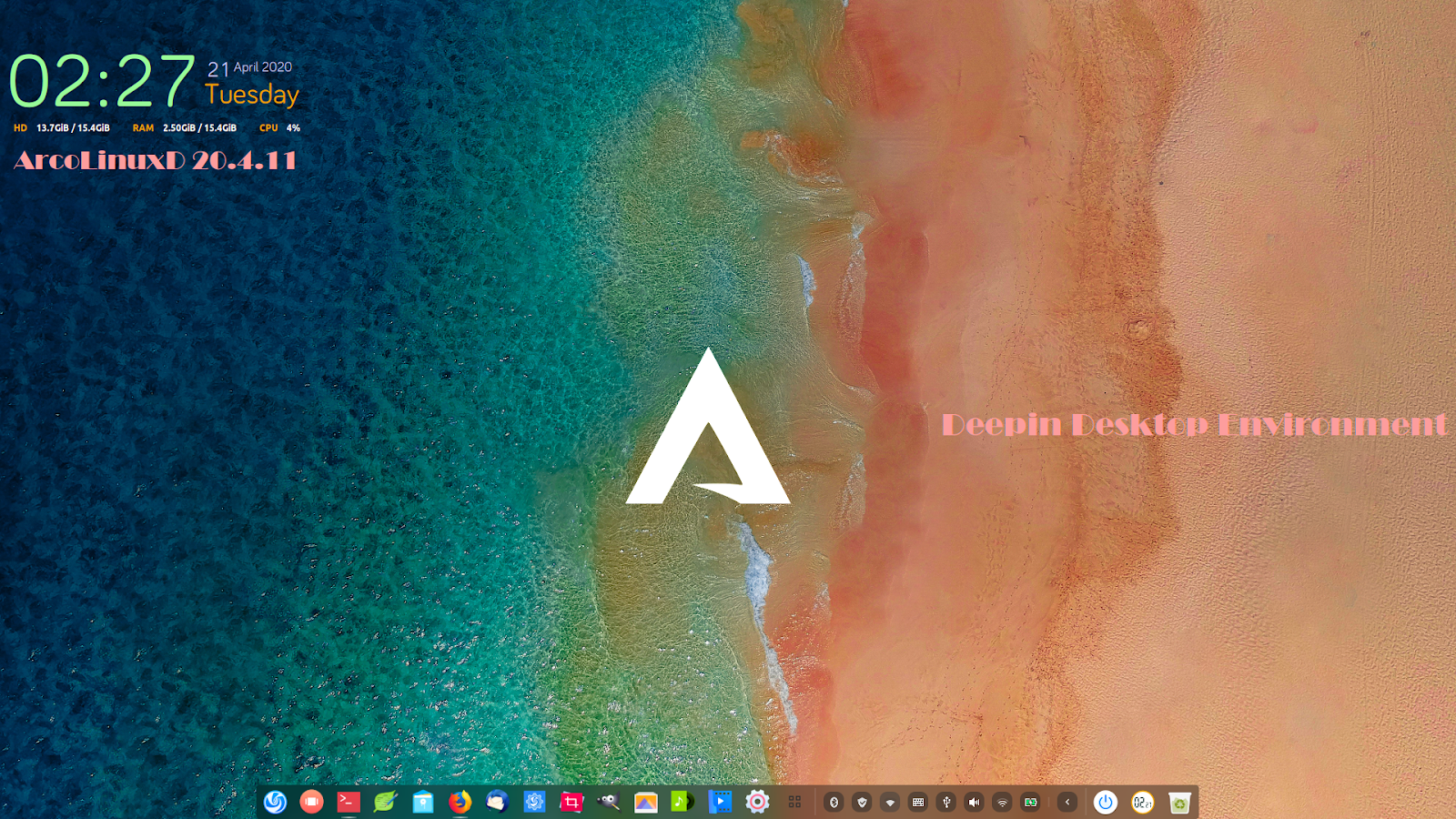Open the clock widget in the dock
This screenshot has width=1456, height=819.
(x=1143, y=802)
